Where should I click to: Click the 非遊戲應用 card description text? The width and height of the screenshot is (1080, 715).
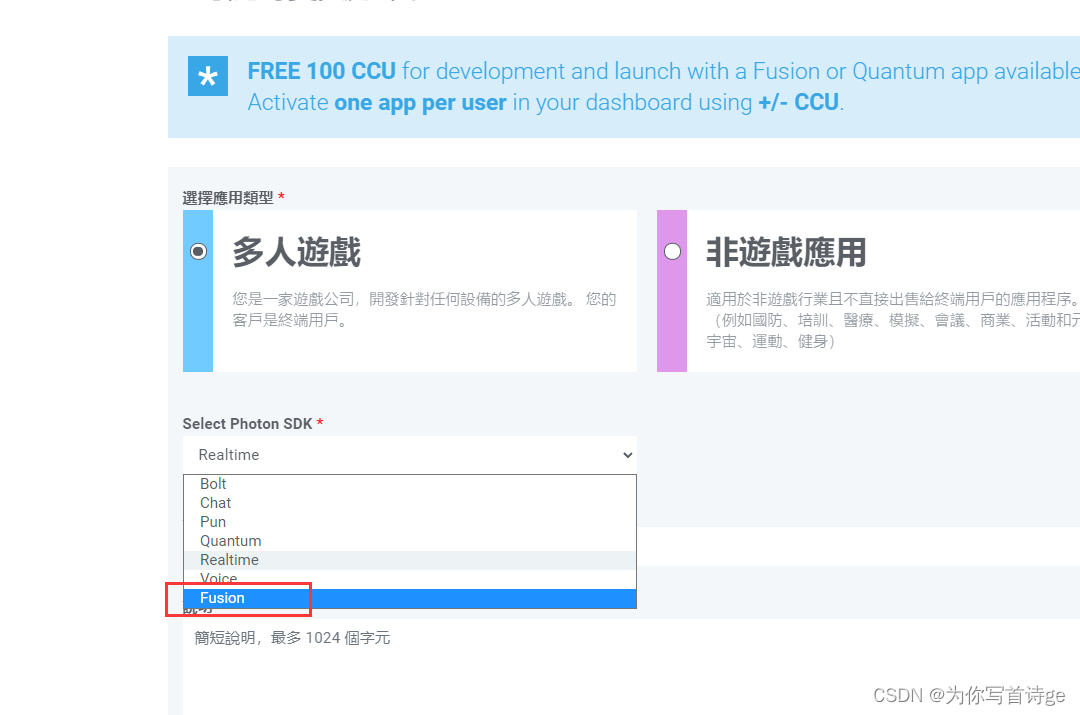click(893, 320)
